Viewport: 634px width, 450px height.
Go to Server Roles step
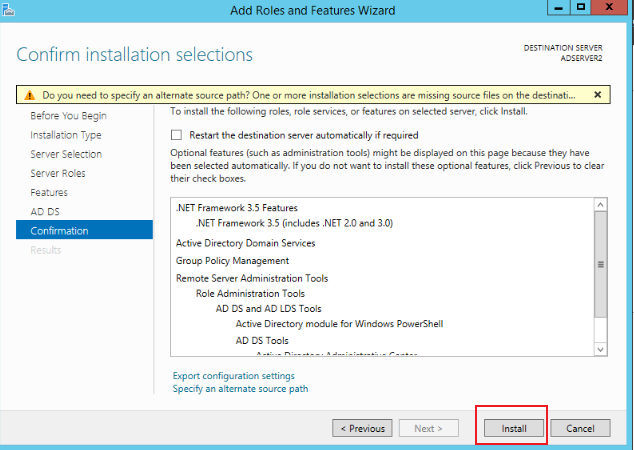tap(58, 173)
